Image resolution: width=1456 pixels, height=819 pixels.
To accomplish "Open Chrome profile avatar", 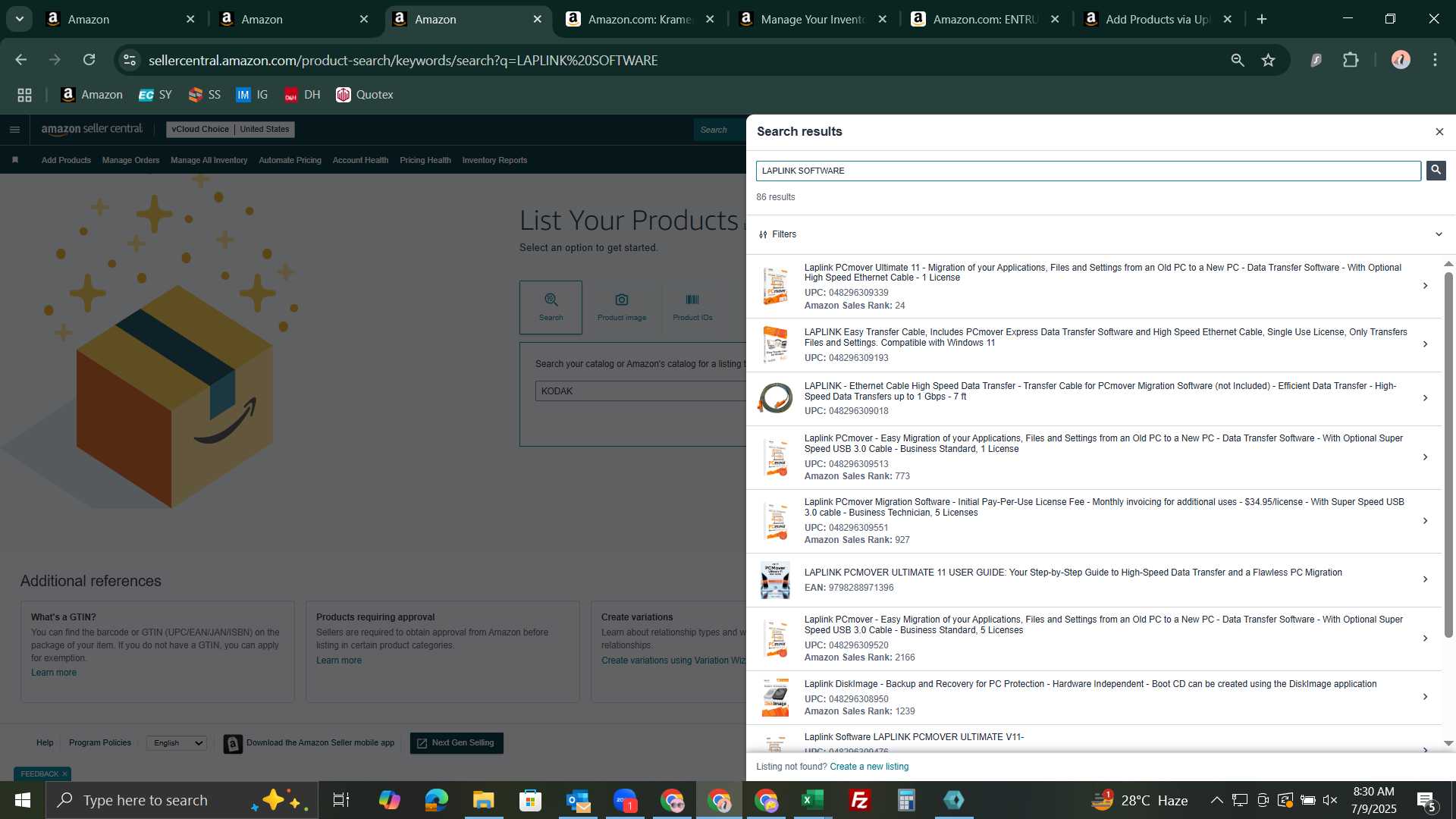I will click(x=1401, y=60).
